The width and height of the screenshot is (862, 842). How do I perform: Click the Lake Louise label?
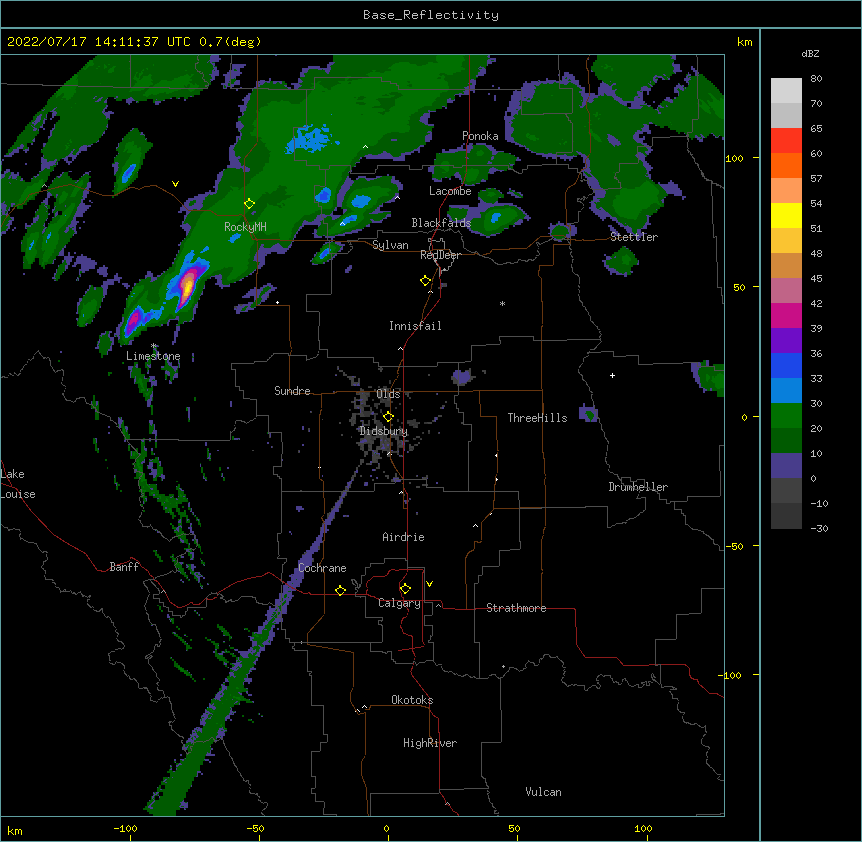pyautogui.click(x=18, y=484)
